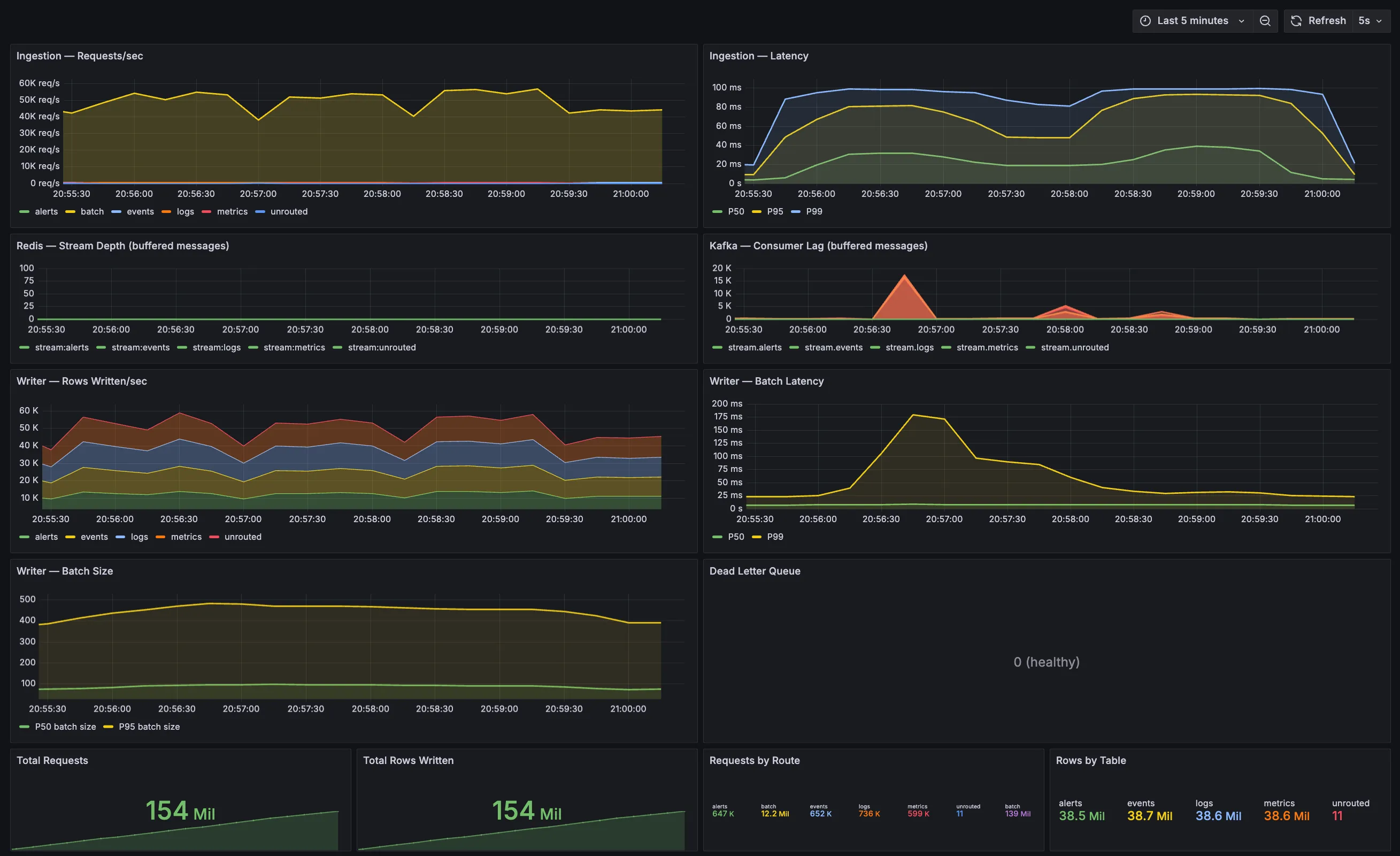Click the metrics 599 K value in Requests by Route
The width and height of the screenshot is (1400, 856).
[x=919, y=814]
